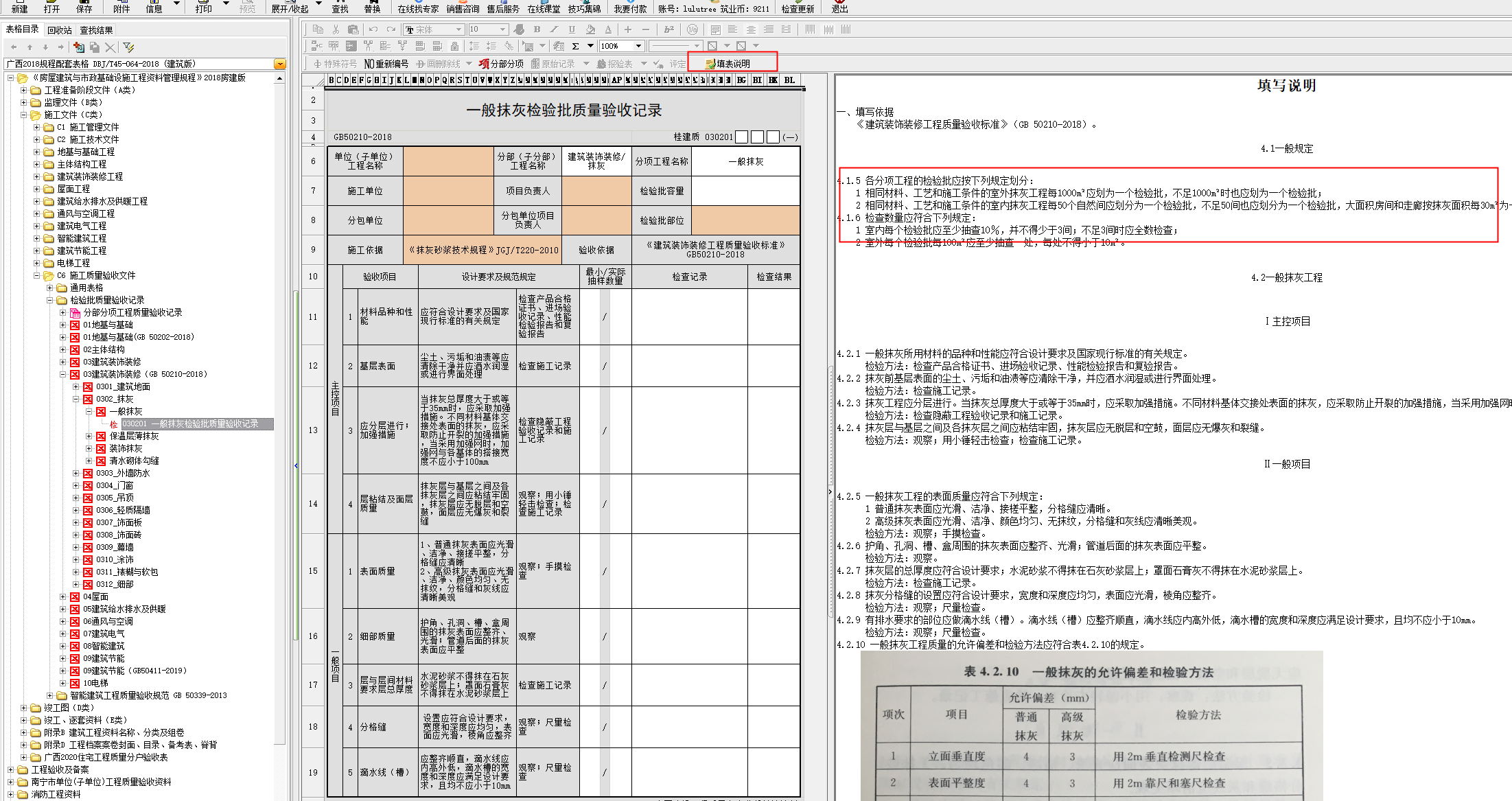Select 清水砌体勾缝 tree item
1512x801 pixels.
(x=134, y=461)
